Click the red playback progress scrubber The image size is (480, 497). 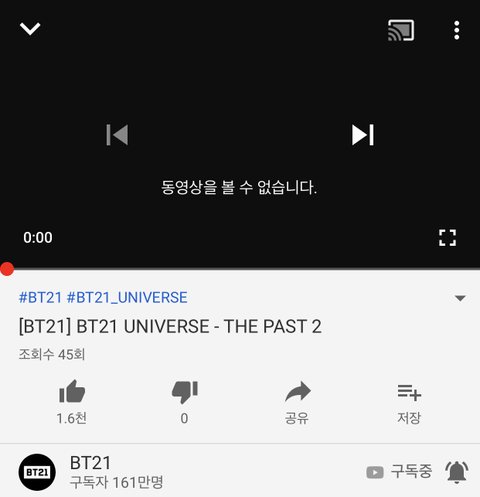[7, 269]
